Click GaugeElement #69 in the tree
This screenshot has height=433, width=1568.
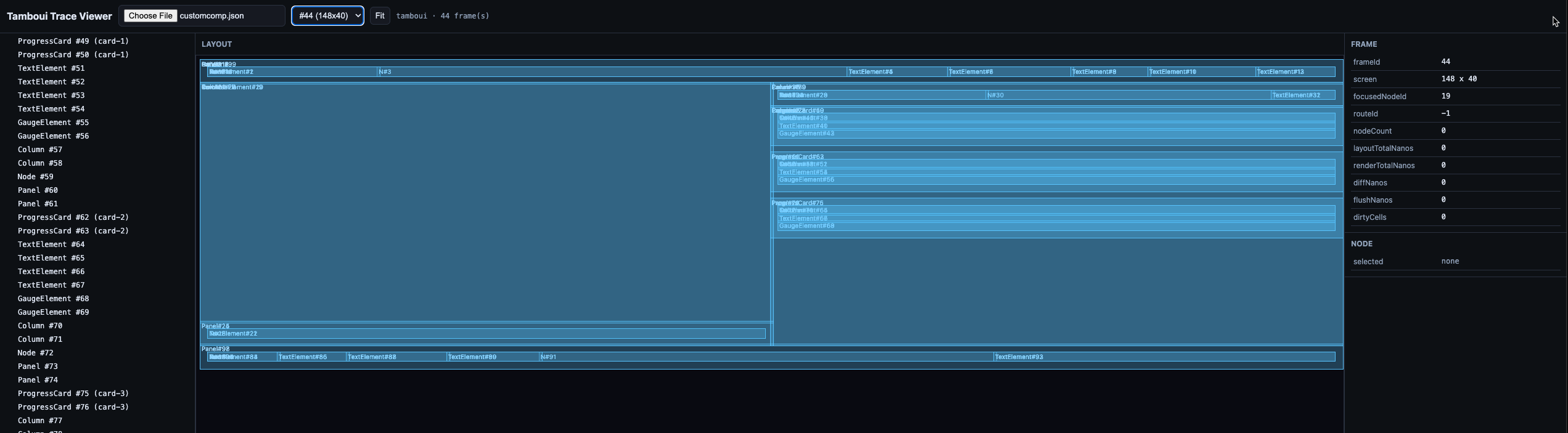(53, 312)
